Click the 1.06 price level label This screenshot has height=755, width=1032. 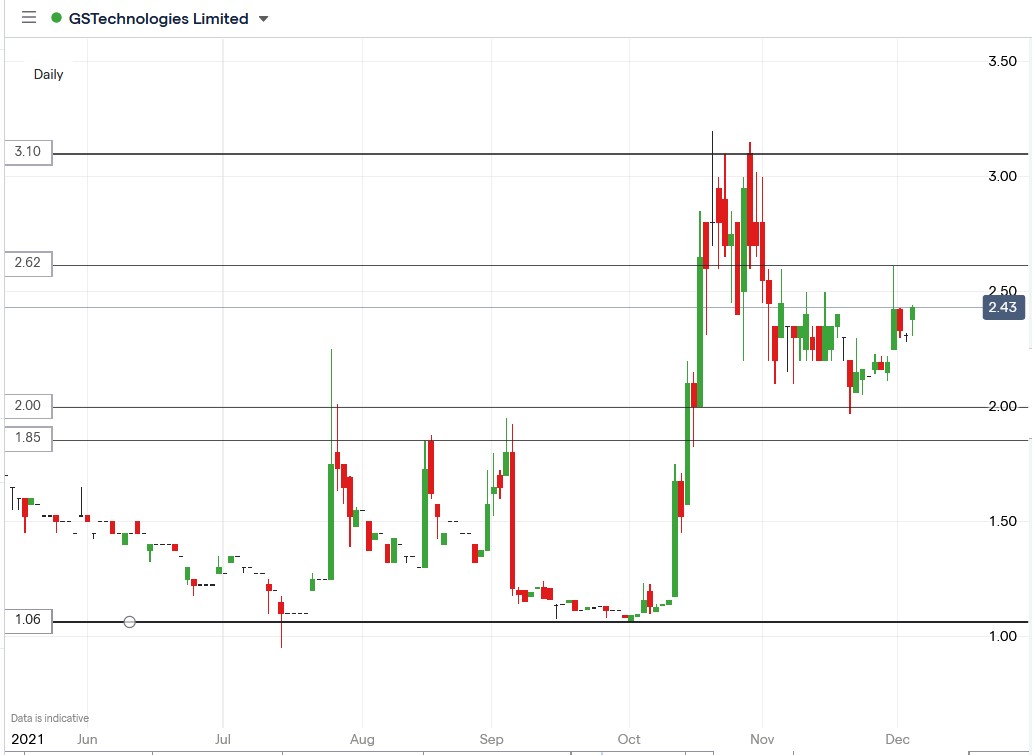click(x=26, y=620)
